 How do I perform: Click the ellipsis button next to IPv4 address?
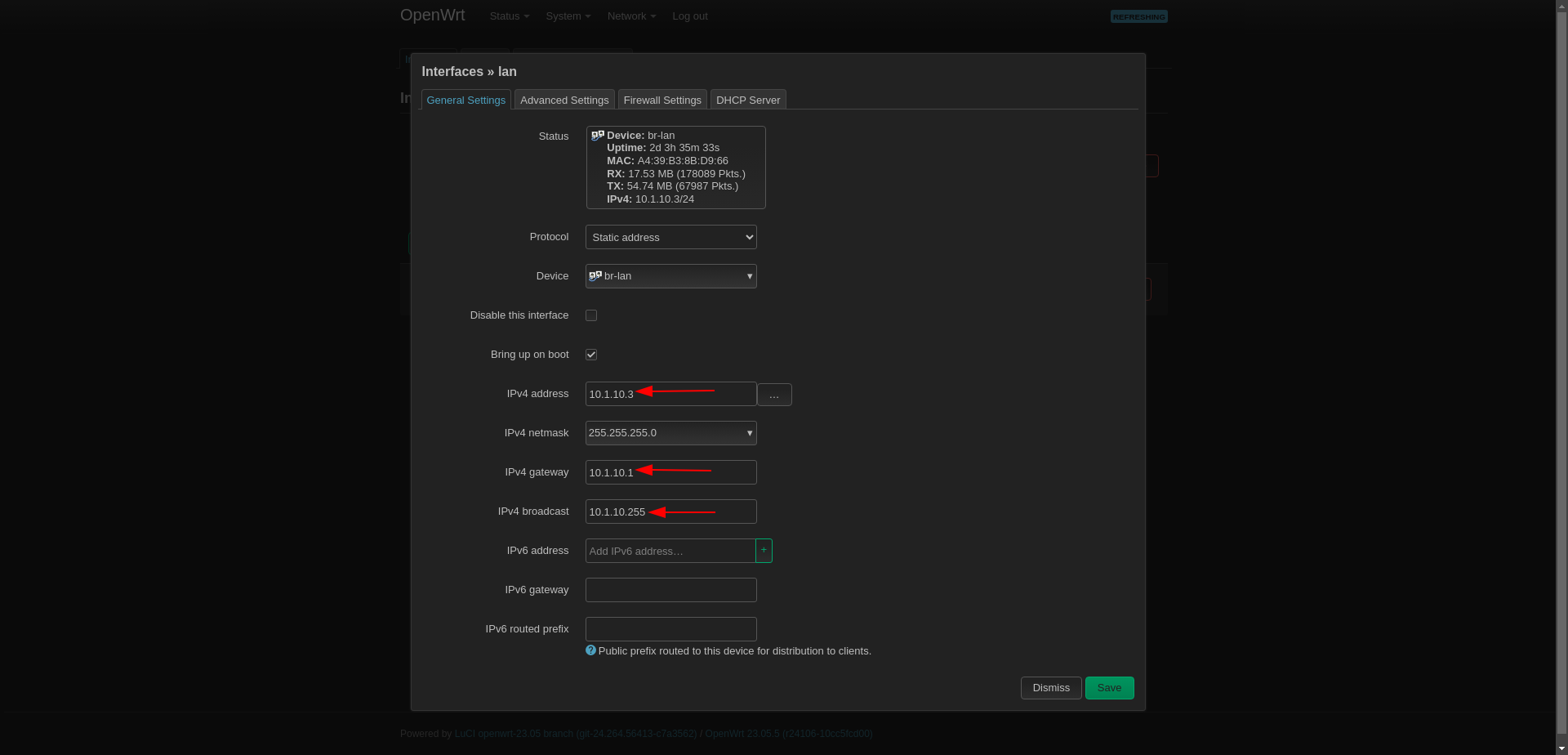tap(774, 395)
